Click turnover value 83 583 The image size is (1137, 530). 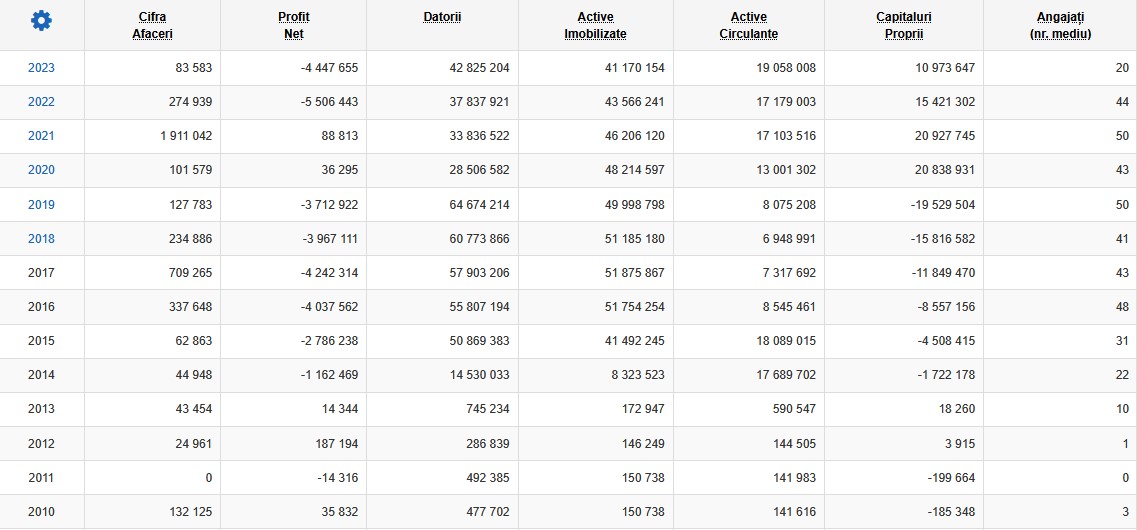194,68
